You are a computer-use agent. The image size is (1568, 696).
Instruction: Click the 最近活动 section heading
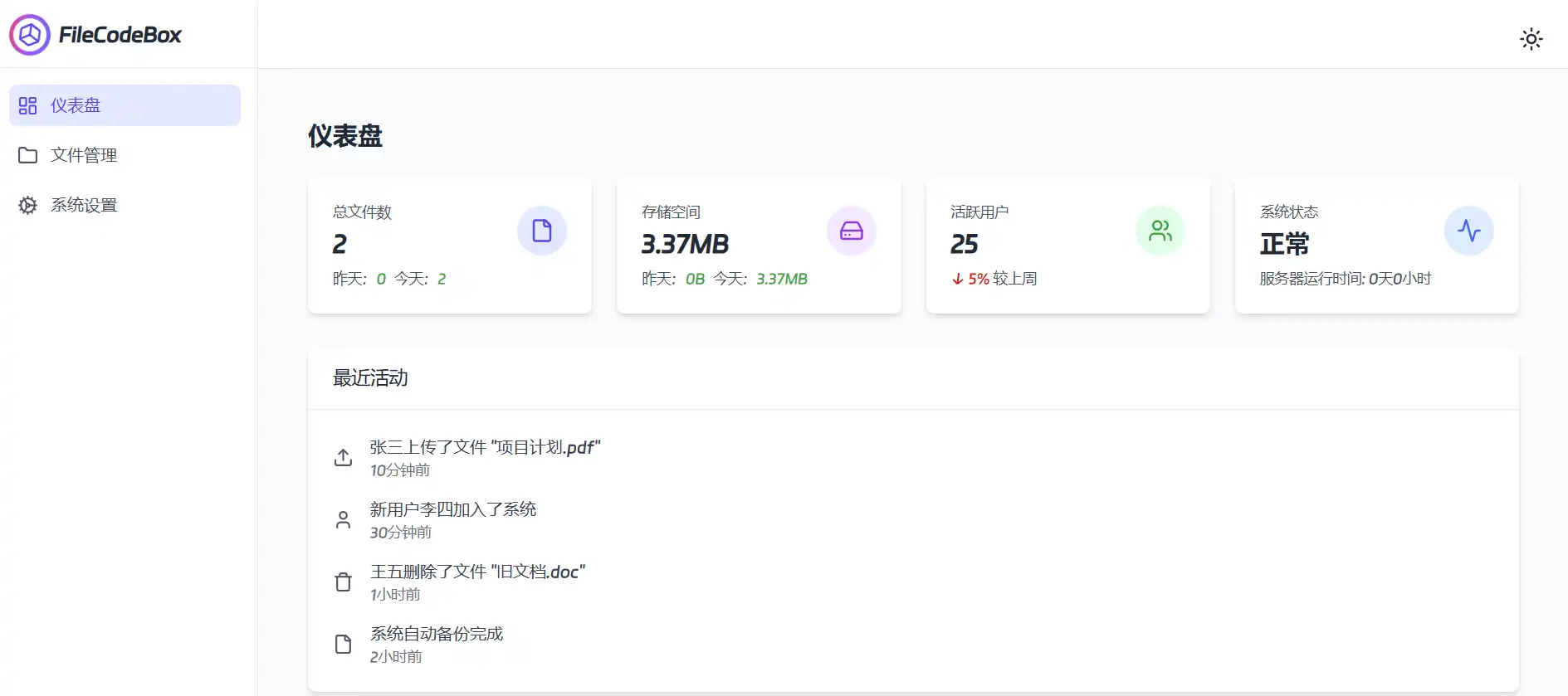(370, 378)
